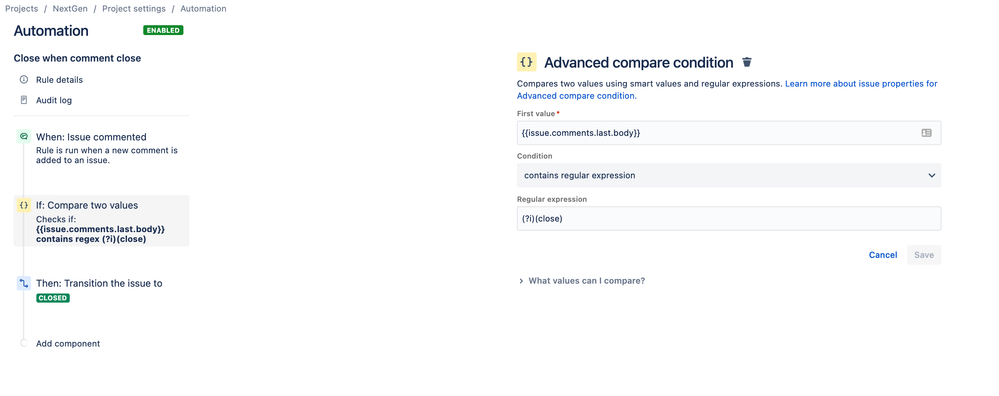Click the Rule details info icon
The width and height of the screenshot is (999, 396).
pos(24,80)
